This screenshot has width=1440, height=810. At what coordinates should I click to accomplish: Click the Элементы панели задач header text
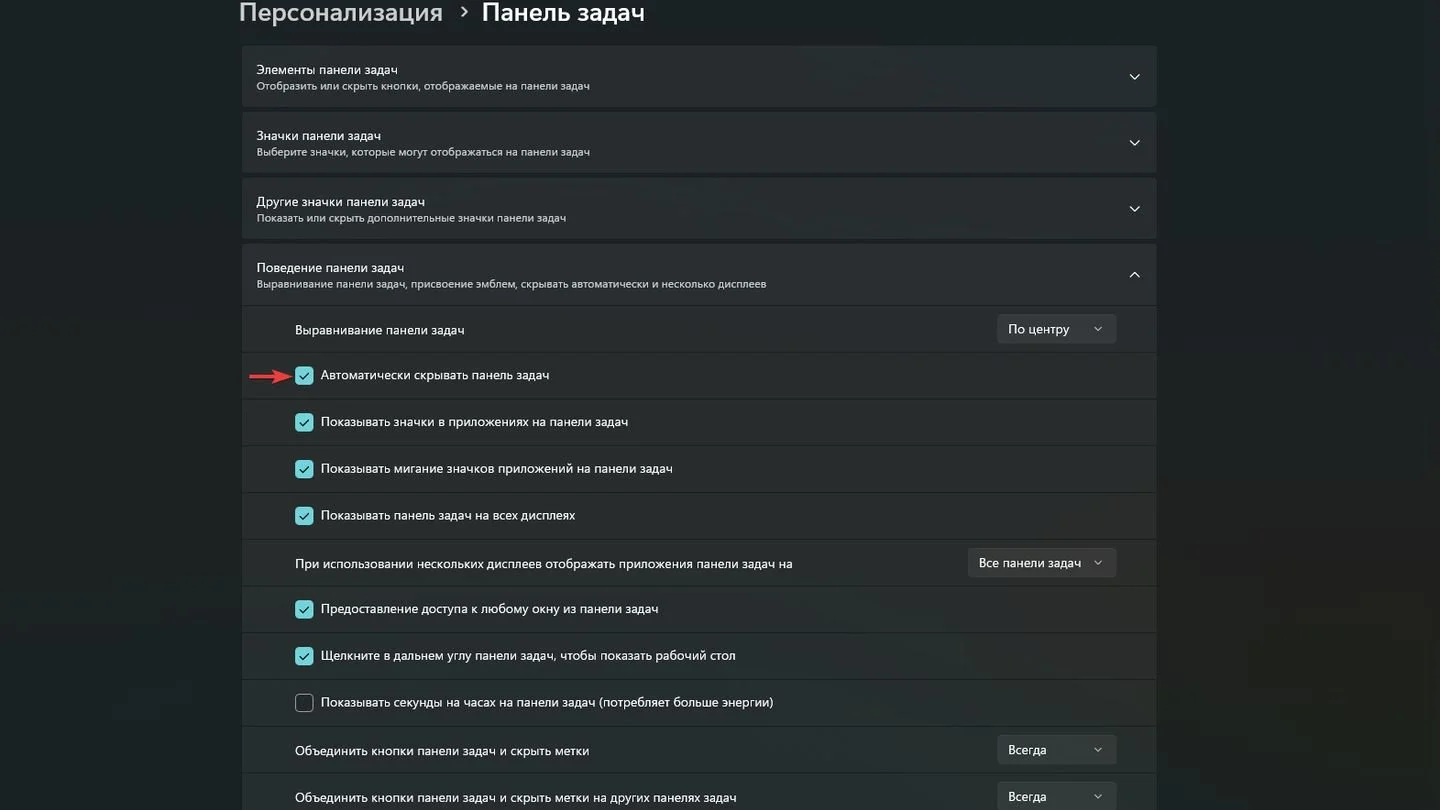[x=327, y=70]
